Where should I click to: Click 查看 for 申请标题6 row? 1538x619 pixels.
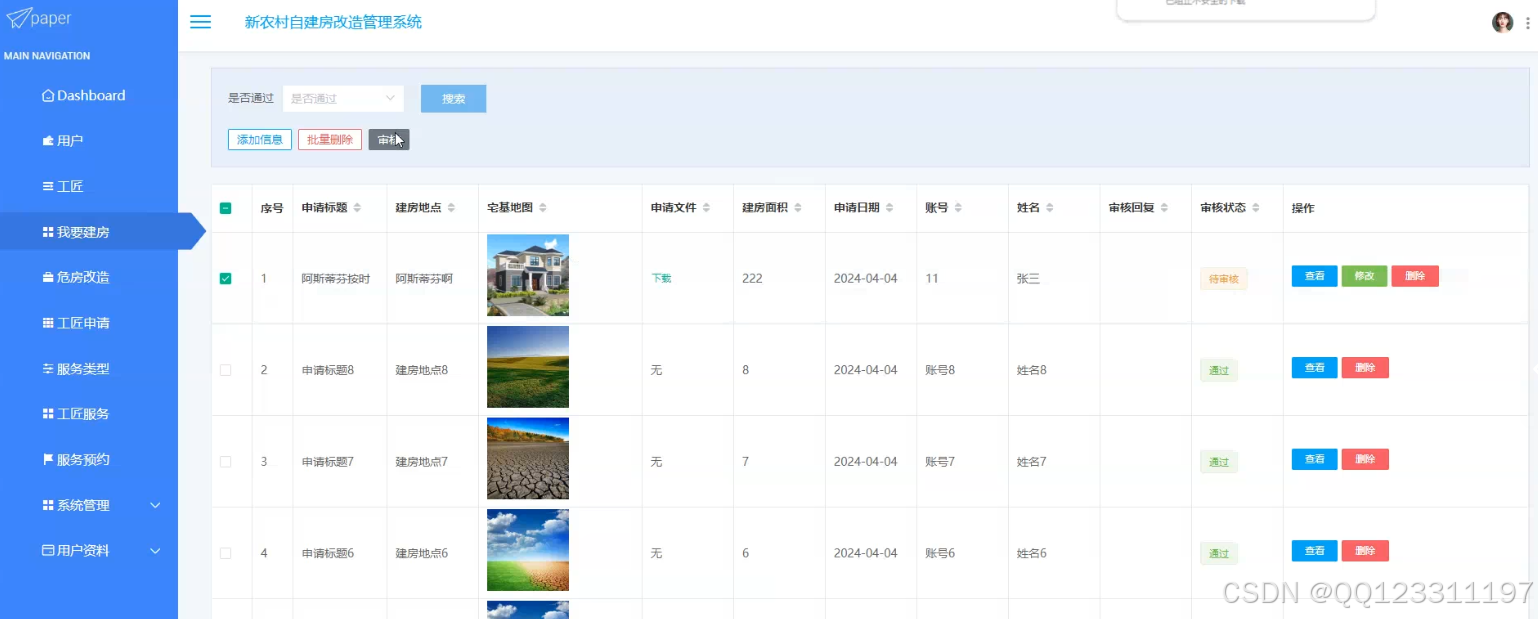[1314, 551]
